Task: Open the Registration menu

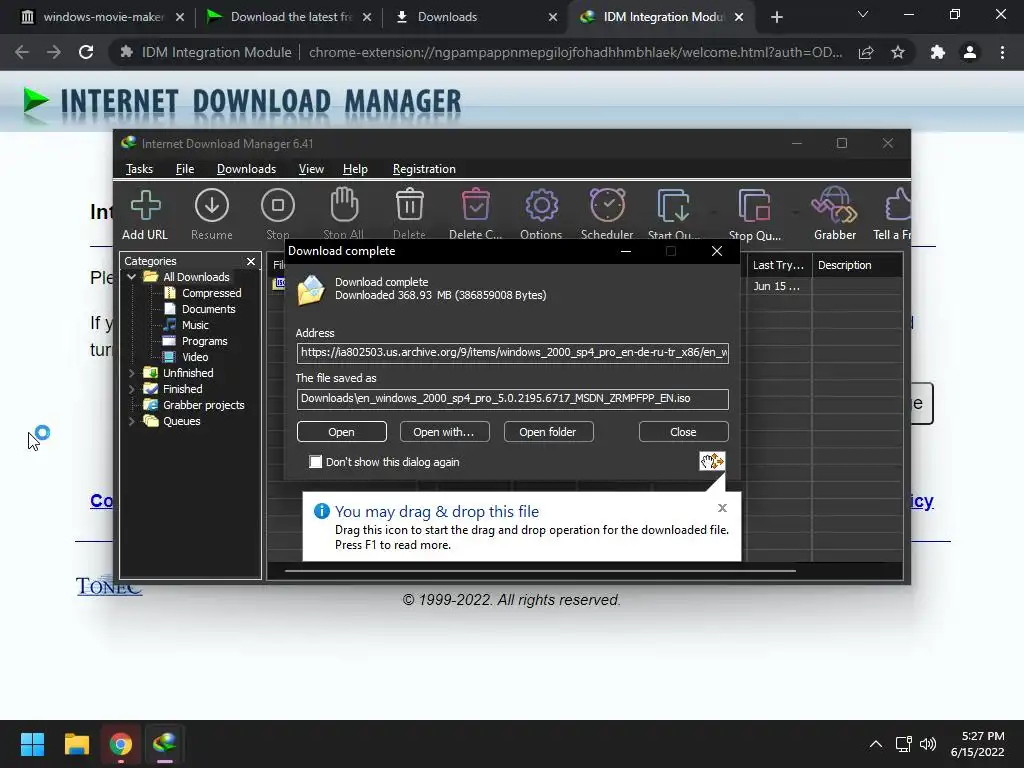Action: (424, 169)
